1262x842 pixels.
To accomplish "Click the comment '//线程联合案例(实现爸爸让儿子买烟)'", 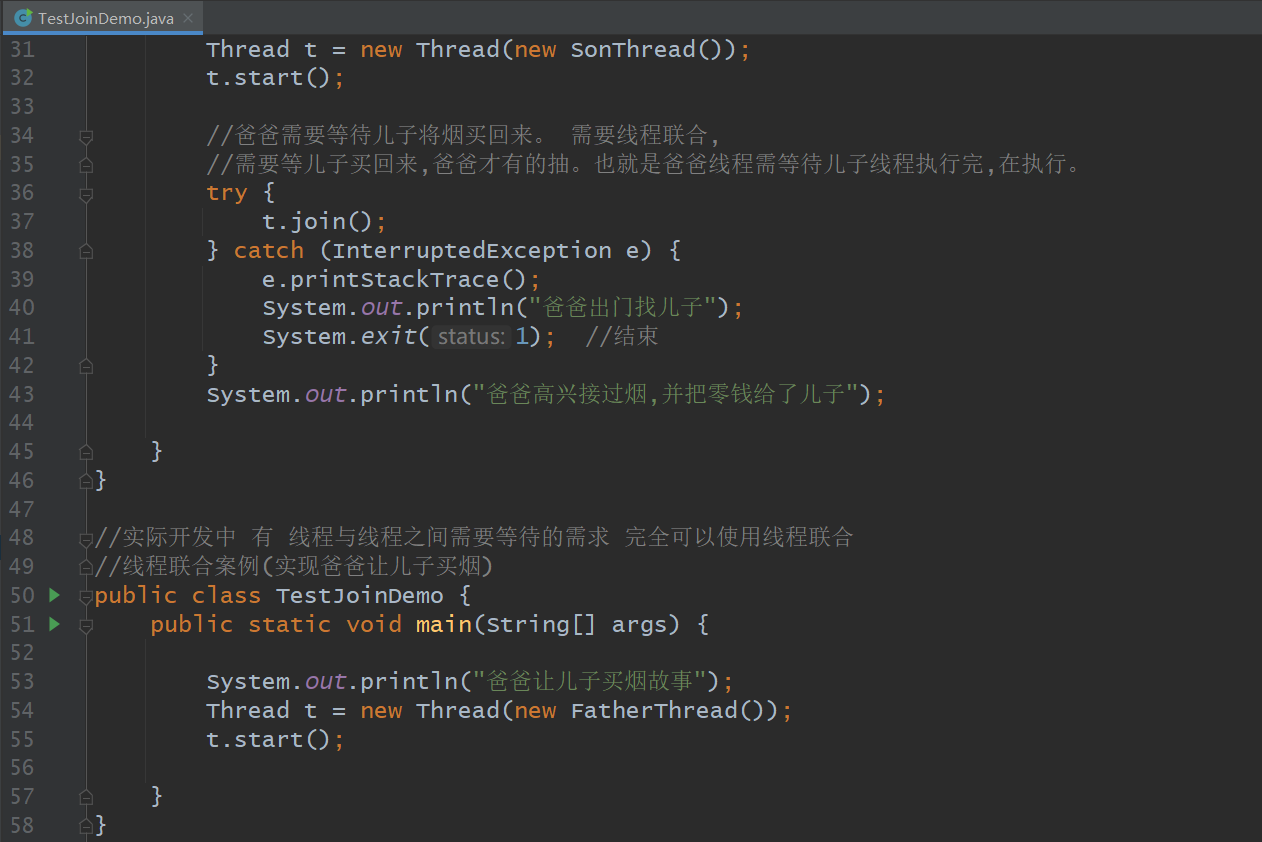I will [294, 567].
